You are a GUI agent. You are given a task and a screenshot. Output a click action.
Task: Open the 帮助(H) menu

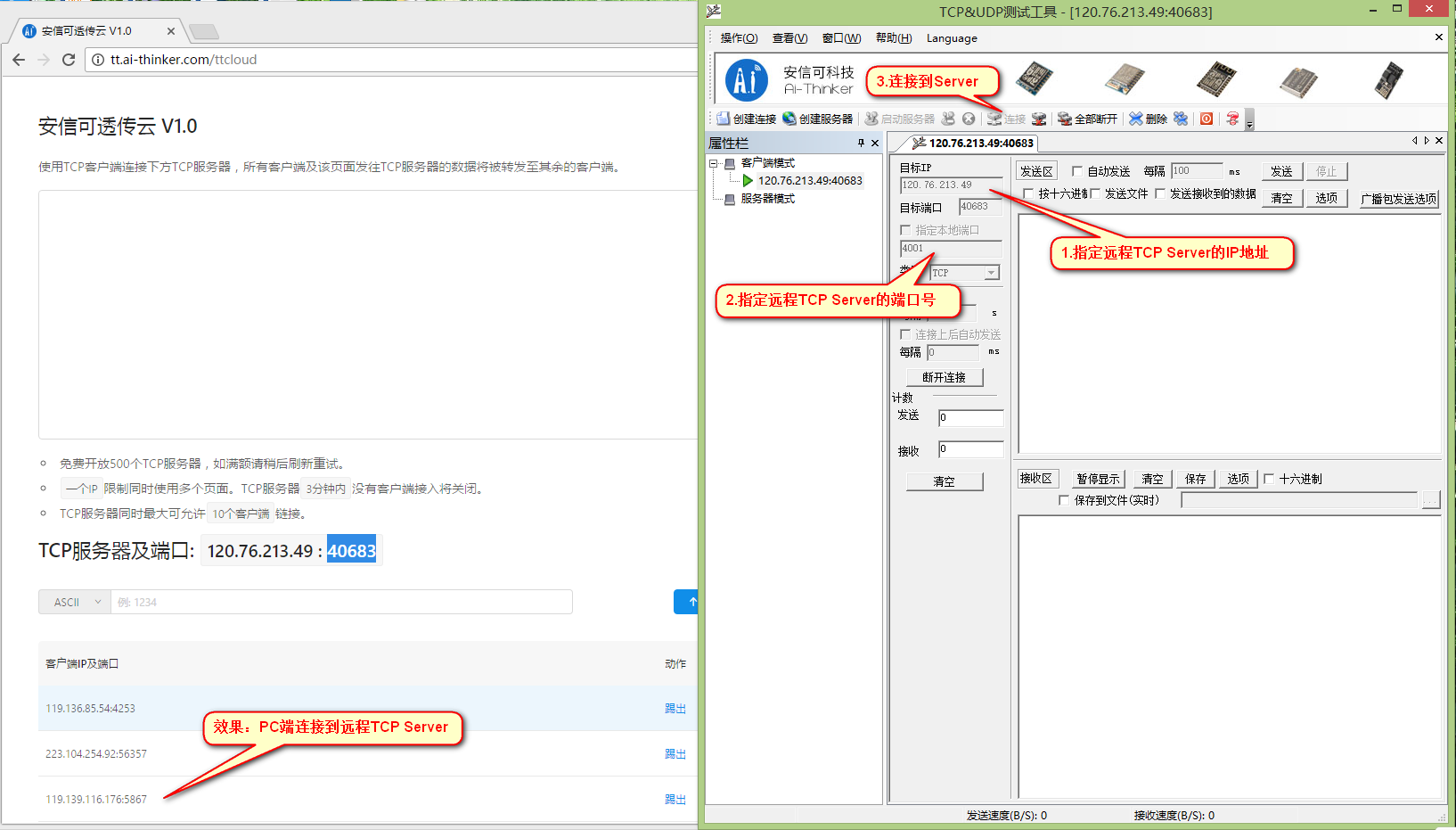[894, 38]
